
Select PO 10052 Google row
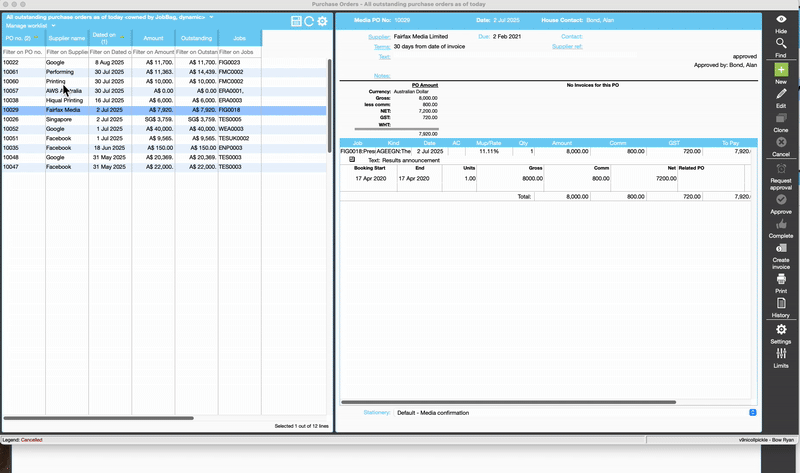pos(164,129)
